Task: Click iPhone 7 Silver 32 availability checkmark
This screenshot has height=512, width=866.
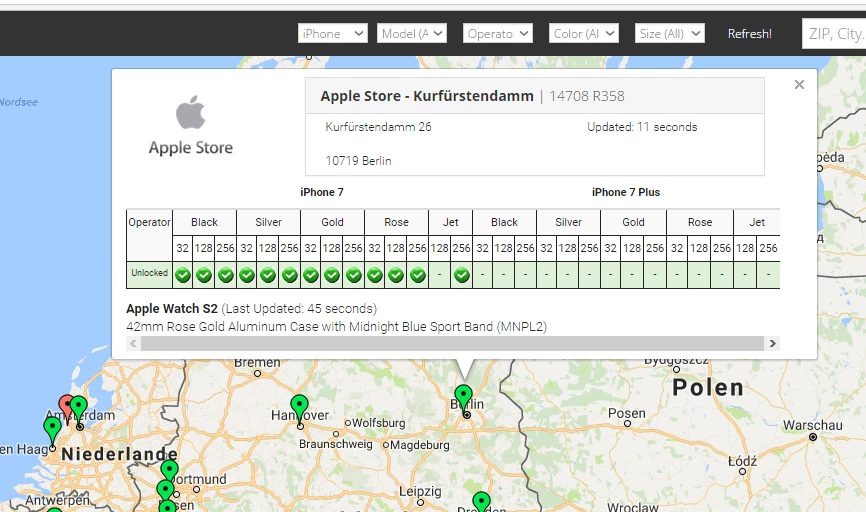Action: point(247,275)
